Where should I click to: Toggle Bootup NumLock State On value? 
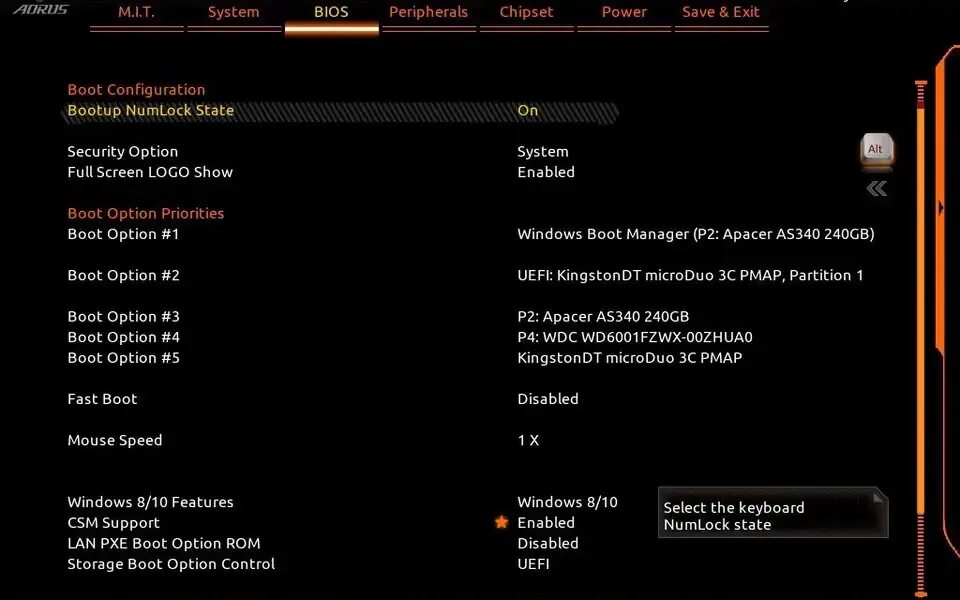click(x=528, y=110)
